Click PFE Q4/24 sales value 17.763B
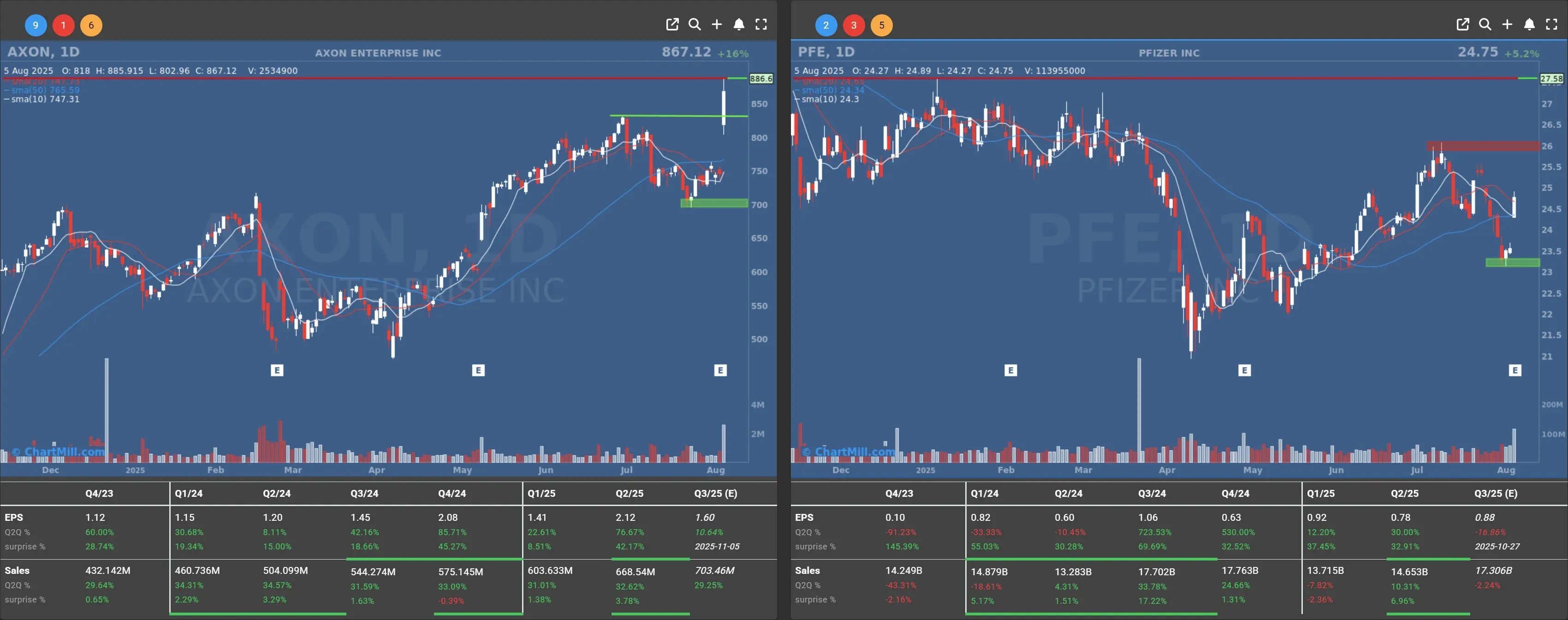The height and width of the screenshot is (620, 1568). coord(1240,571)
